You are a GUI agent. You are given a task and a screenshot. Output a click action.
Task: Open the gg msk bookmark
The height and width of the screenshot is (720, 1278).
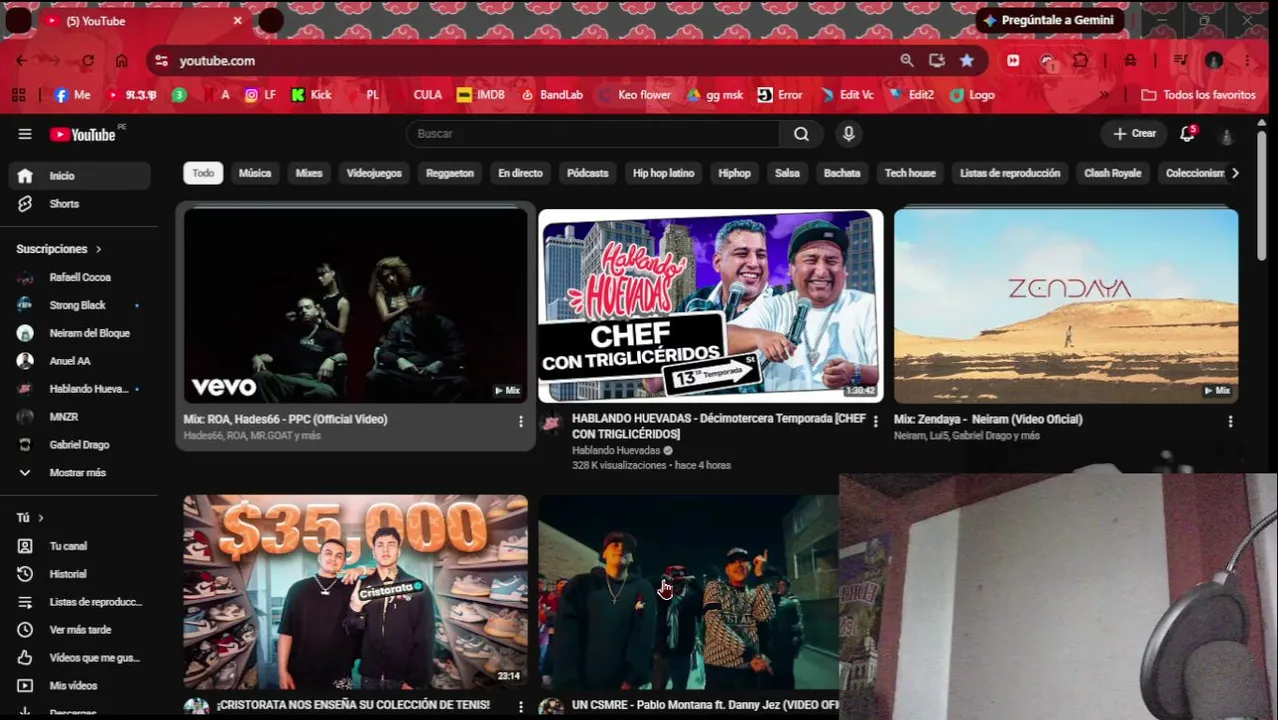715,95
